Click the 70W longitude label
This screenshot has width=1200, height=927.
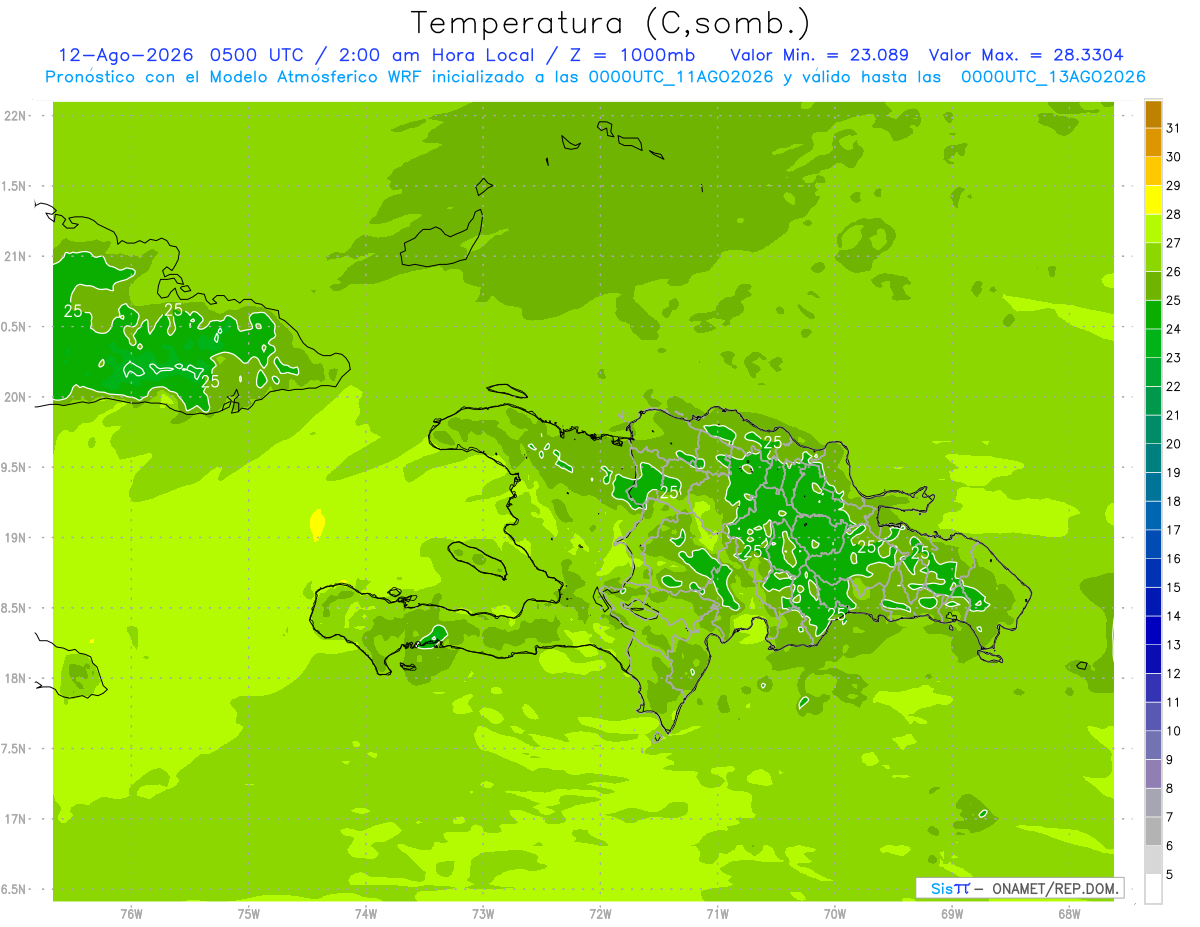point(835,913)
